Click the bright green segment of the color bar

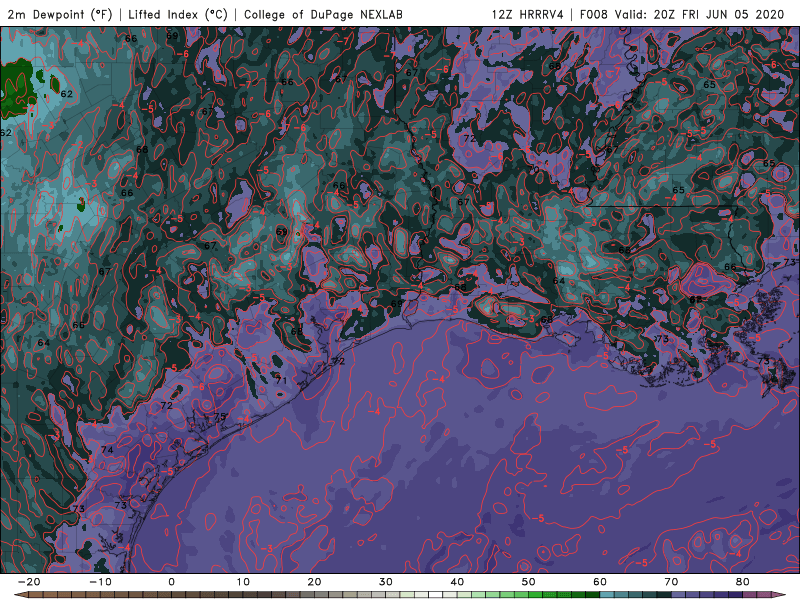click(x=536, y=594)
